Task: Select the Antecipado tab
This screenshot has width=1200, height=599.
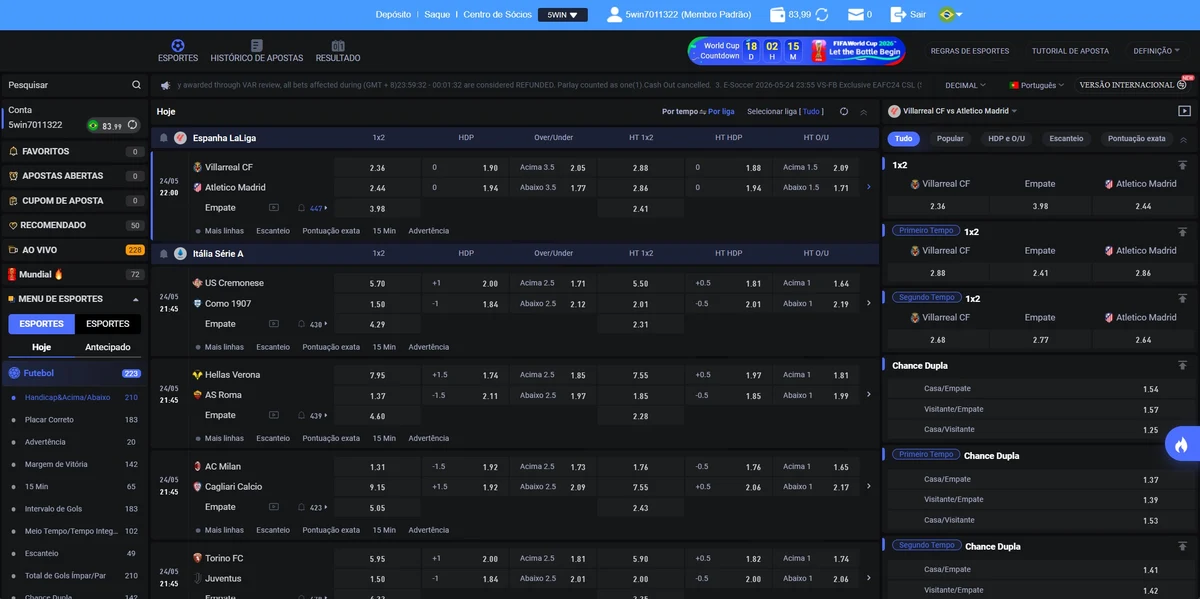Action: point(108,347)
